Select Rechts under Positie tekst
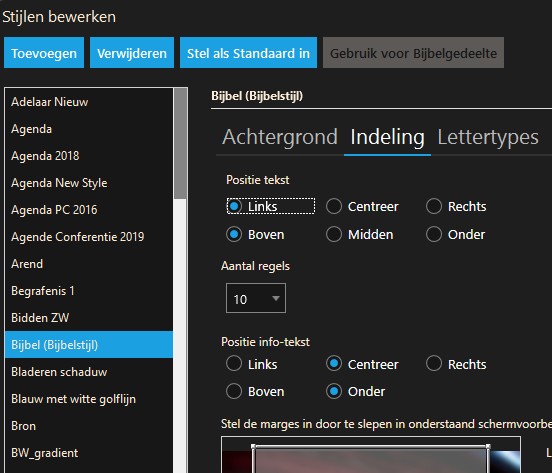Screen dimensions: 552x473 (x=456, y=206)
